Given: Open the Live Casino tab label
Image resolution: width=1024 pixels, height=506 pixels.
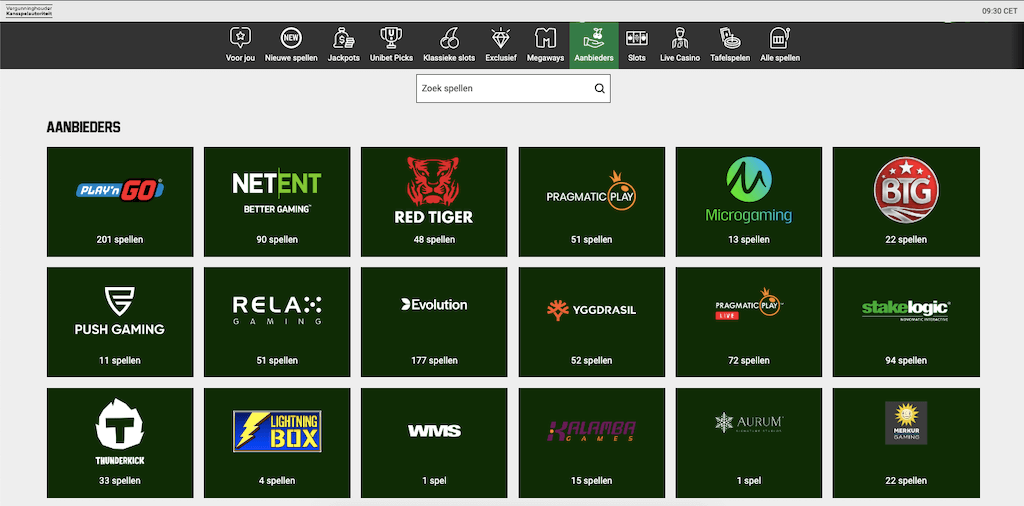Looking at the screenshot, I should (x=680, y=58).
